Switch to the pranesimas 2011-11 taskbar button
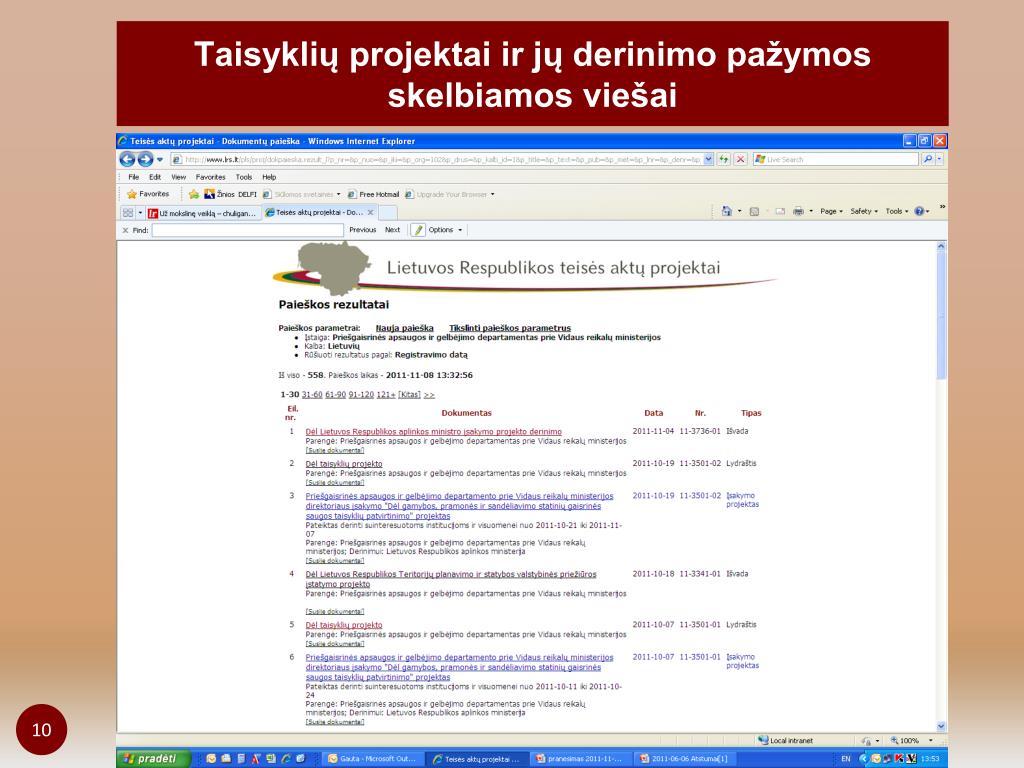Screen dimensions: 1024x768 579,759
